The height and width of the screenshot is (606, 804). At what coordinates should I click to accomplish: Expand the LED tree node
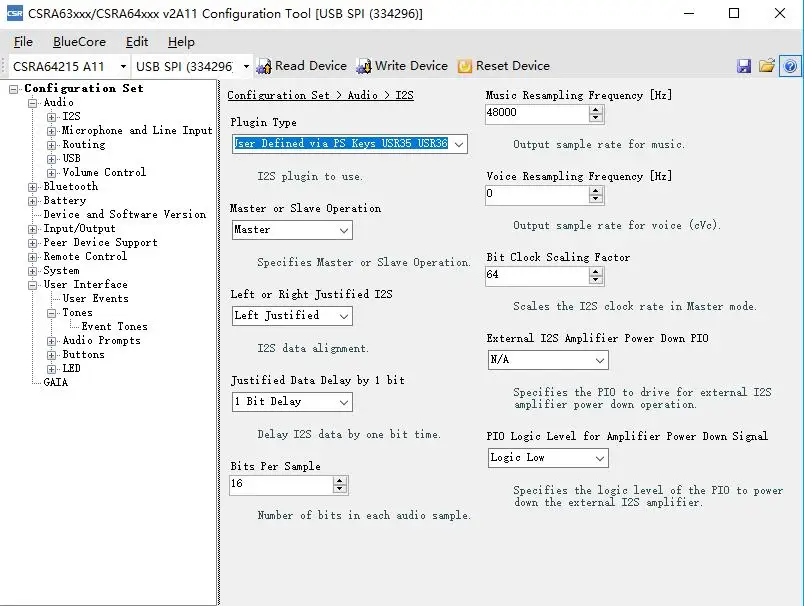[51, 369]
